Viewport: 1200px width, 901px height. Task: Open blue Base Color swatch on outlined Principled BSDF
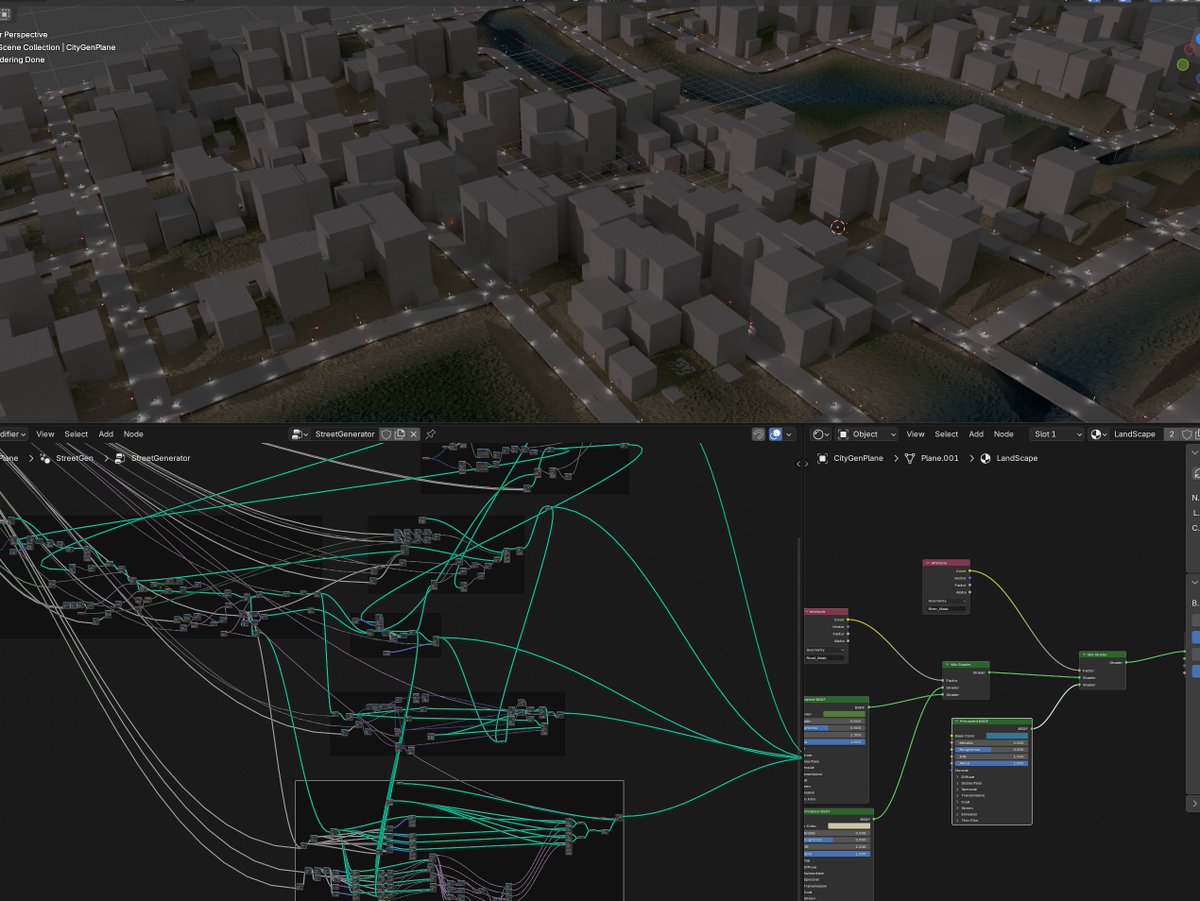click(1007, 736)
